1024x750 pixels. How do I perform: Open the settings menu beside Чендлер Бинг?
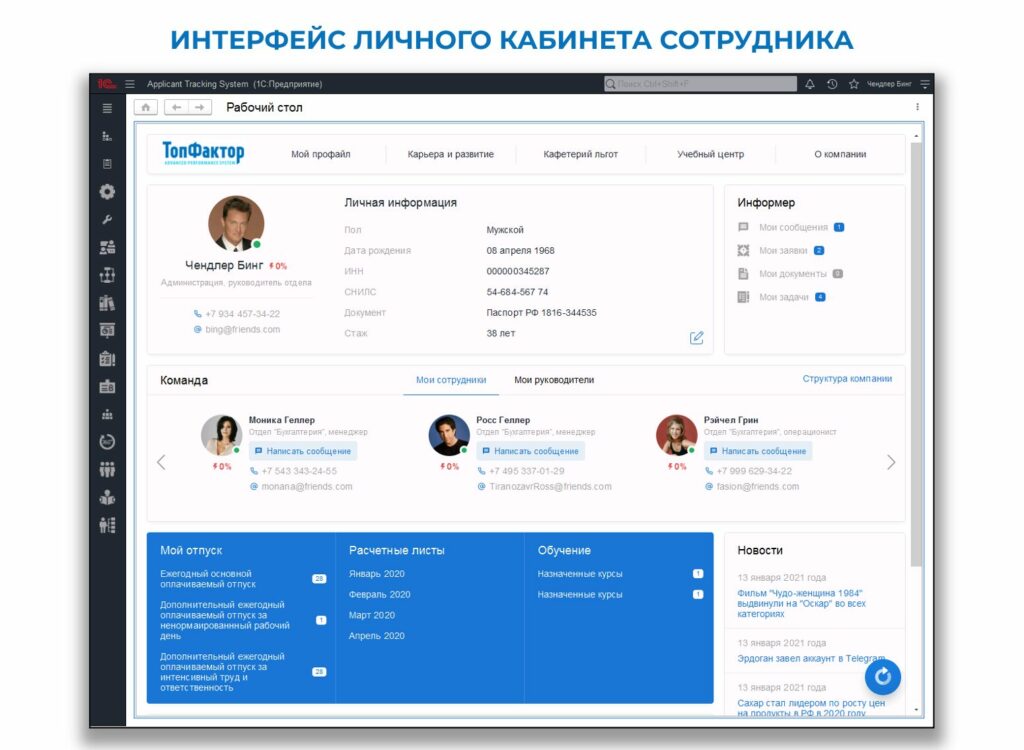(925, 84)
